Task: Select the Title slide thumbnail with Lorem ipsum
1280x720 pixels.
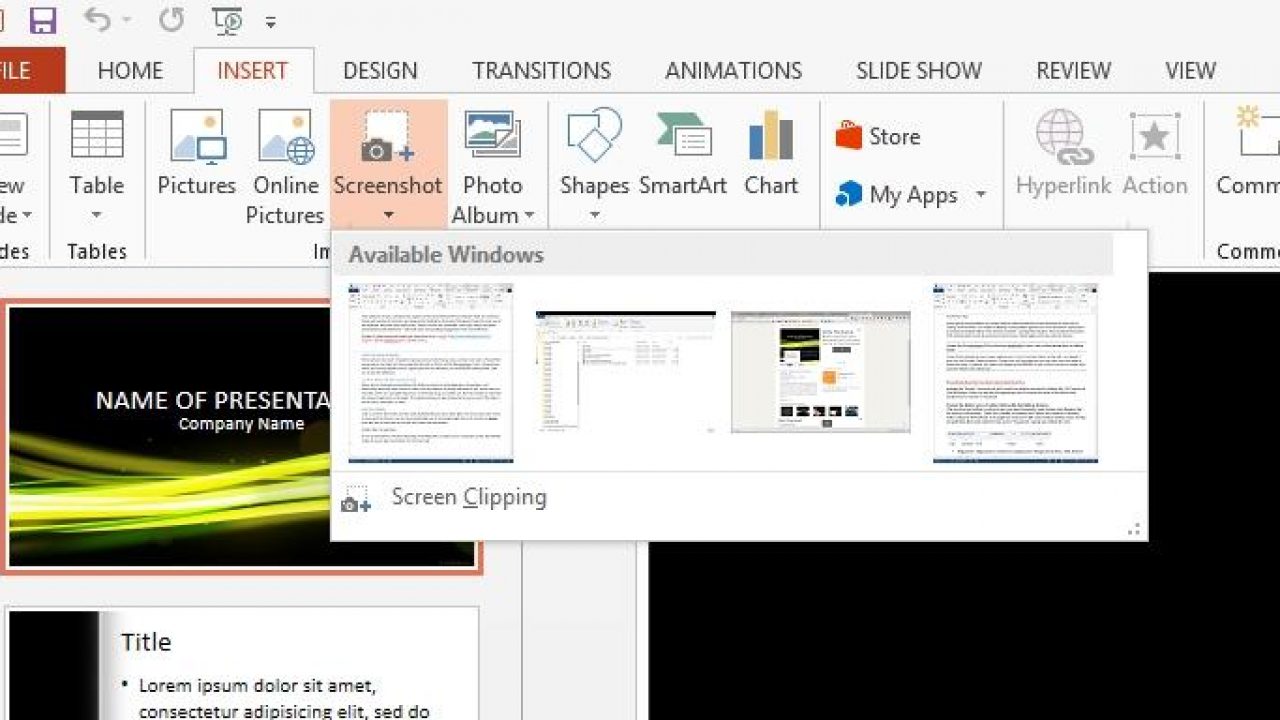Action: 242,662
